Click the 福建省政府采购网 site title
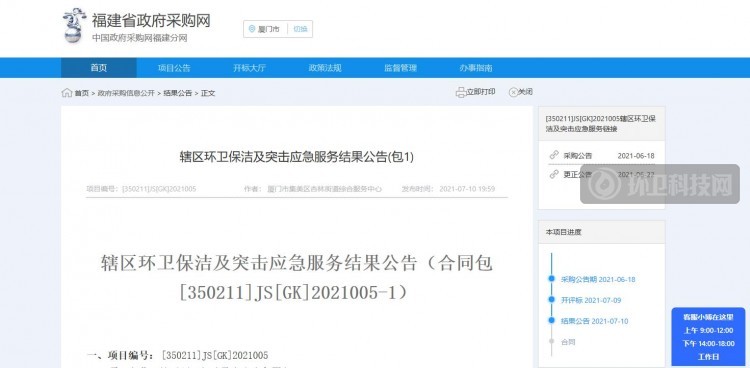Screen dimensions: 750x368 coord(151,21)
